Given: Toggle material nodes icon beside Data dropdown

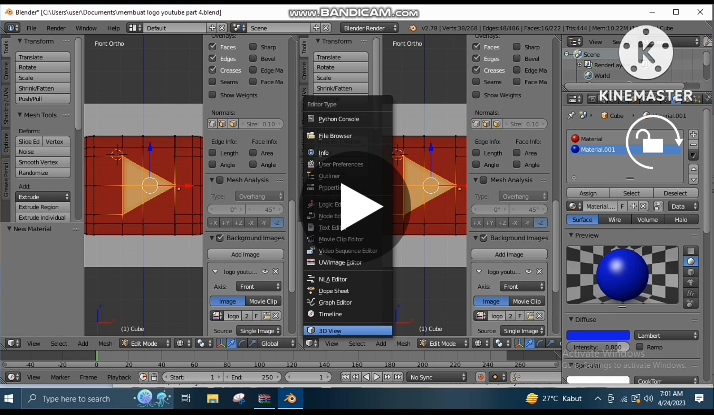Looking at the screenshot, I should tap(658, 206).
